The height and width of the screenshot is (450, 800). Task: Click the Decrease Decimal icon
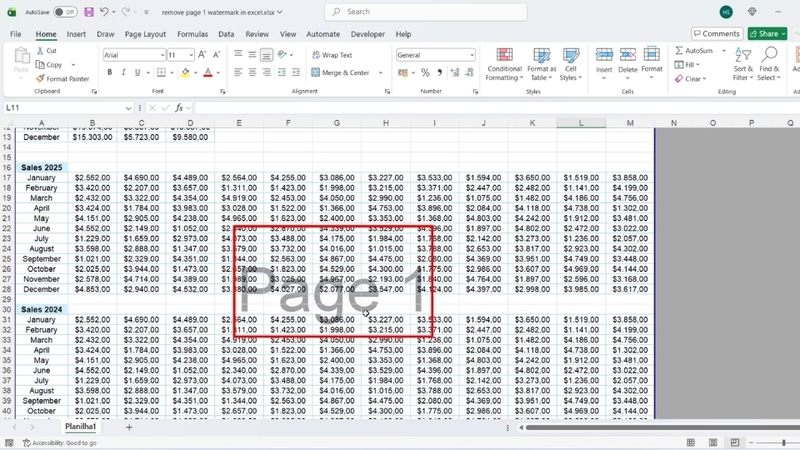pos(469,73)
